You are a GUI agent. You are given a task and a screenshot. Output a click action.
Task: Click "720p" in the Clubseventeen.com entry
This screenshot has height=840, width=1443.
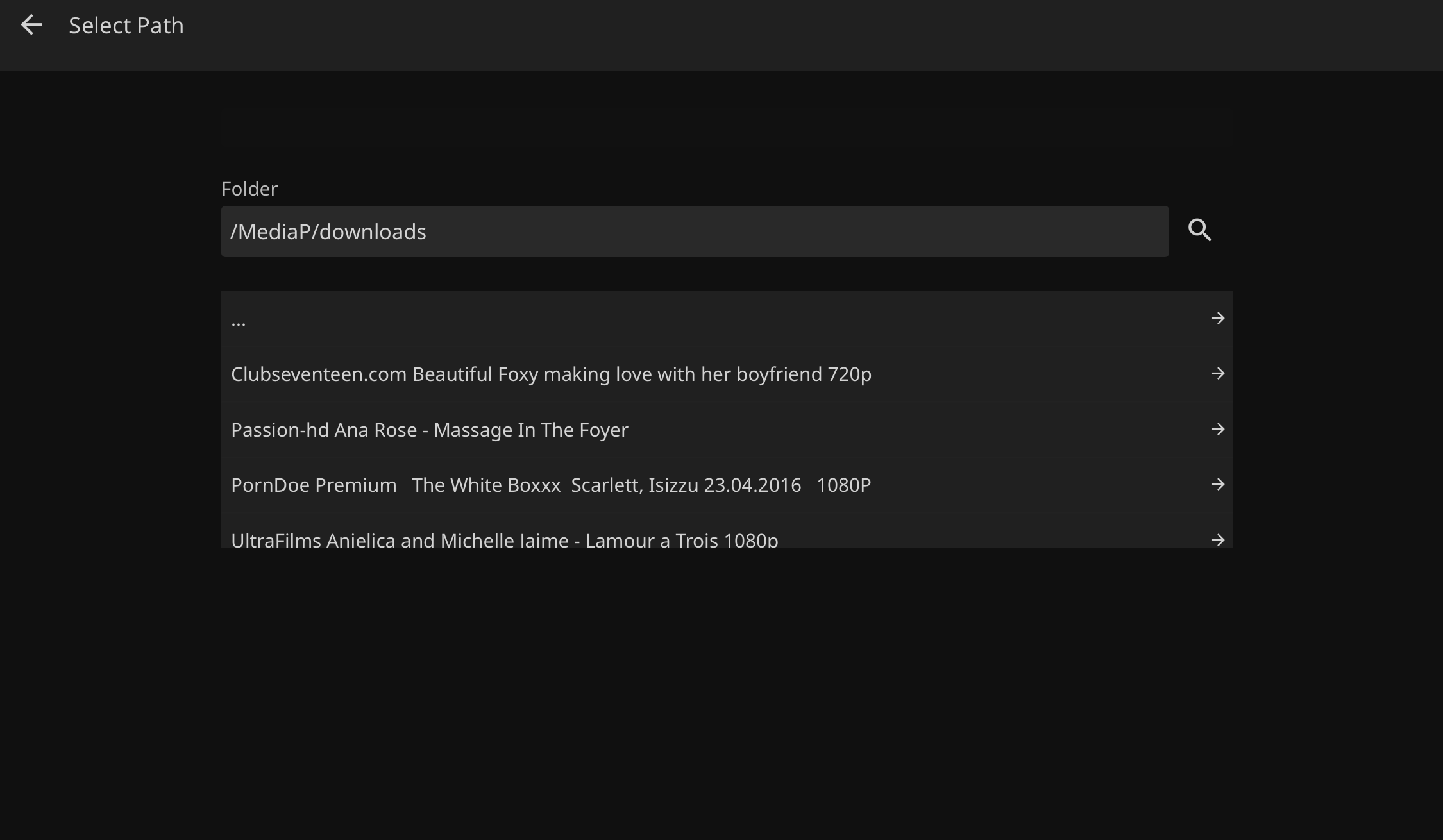tap(849, 374)
